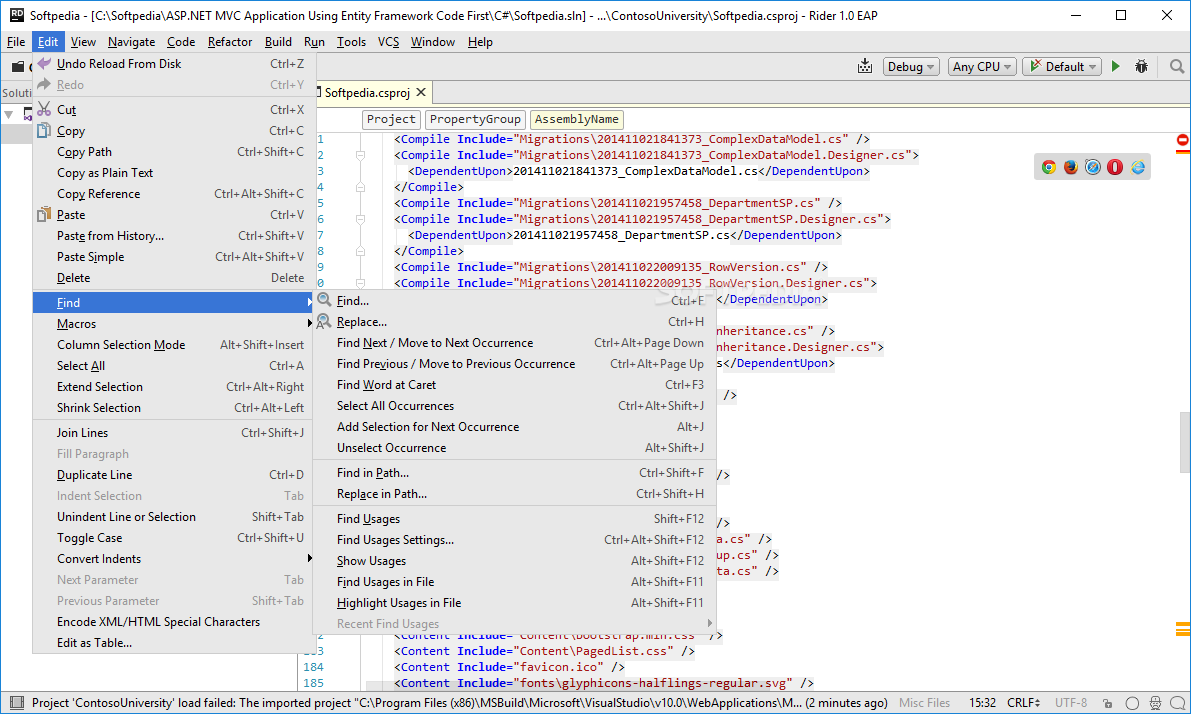Viewport: 1191px width, 714px height.
Task: Click the circle inspection indicator in status bar
Action: [x=1132, y=703]
